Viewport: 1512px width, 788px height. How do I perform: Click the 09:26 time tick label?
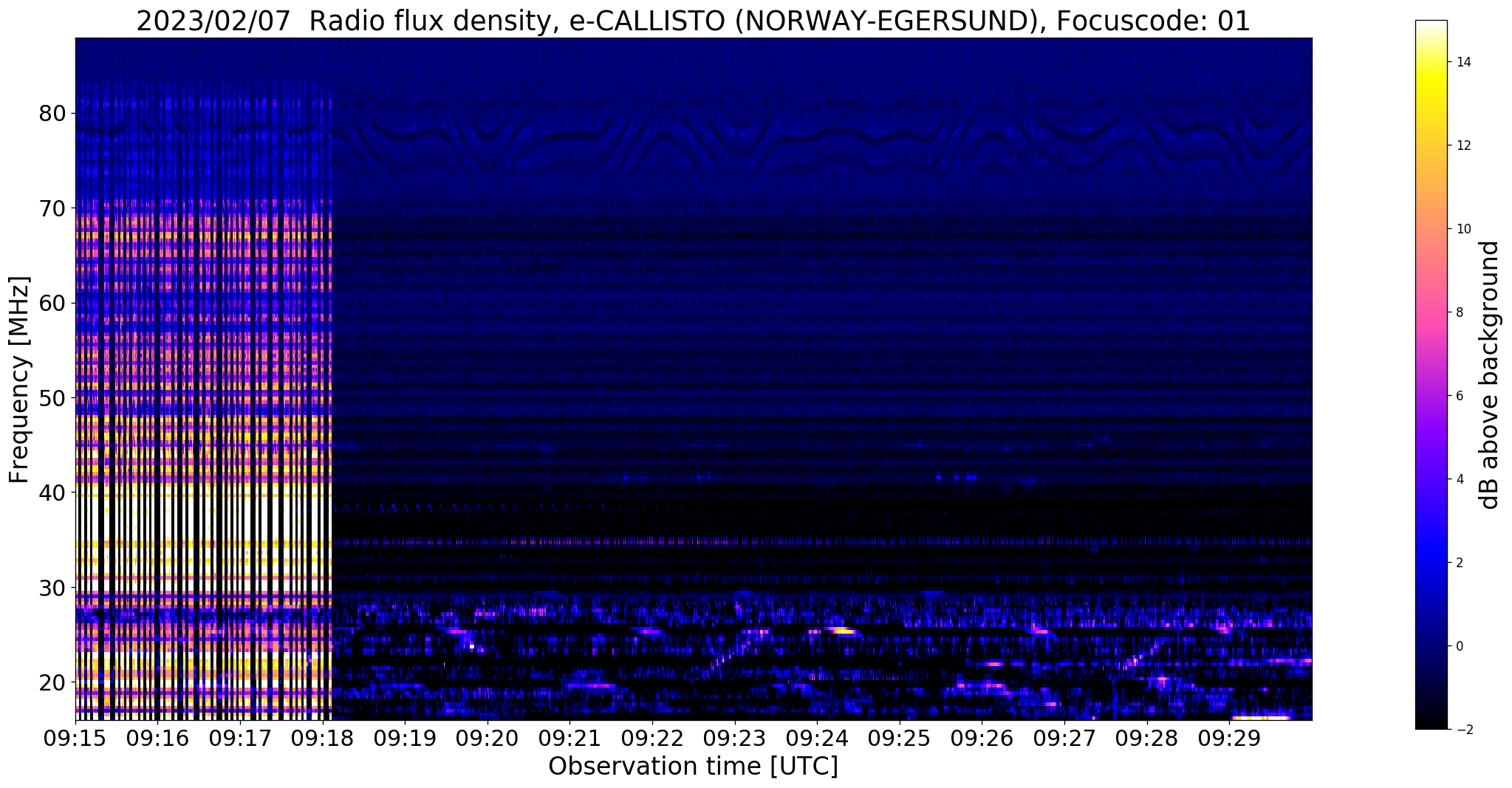tap(982, 738)
